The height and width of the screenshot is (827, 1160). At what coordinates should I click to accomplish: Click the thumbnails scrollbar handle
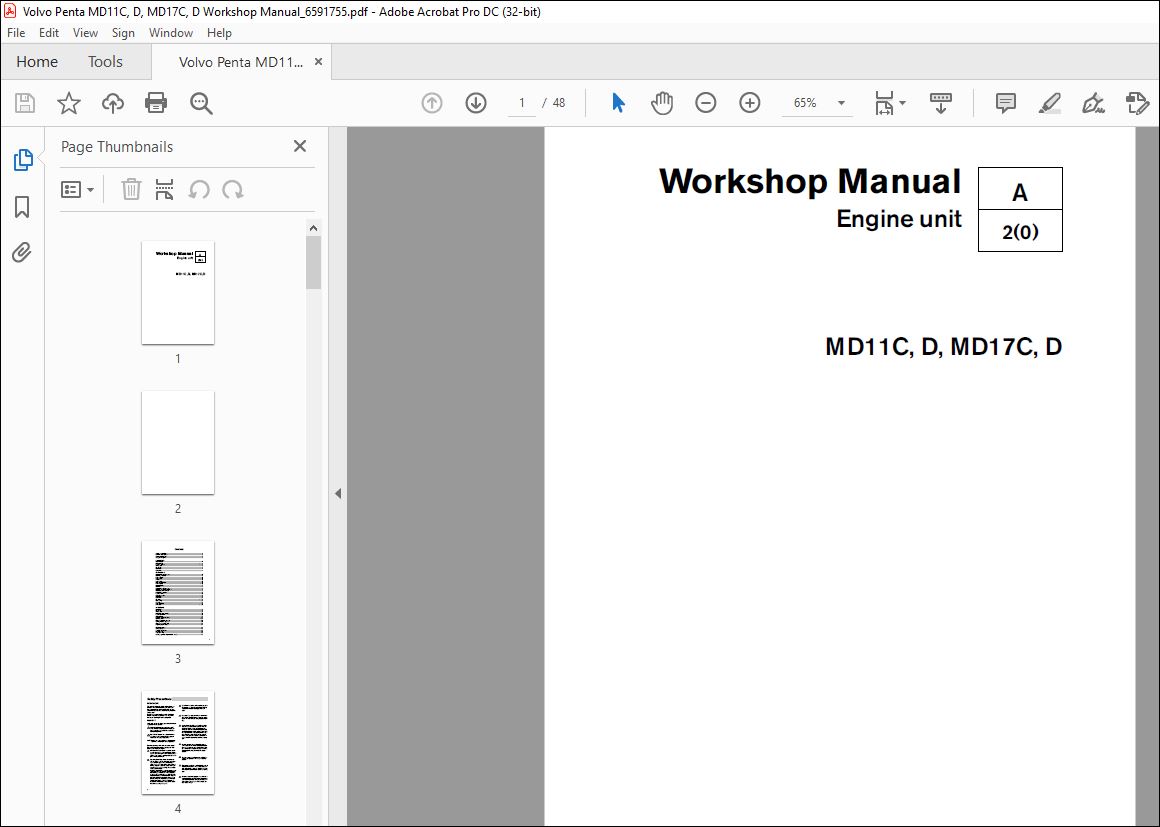(x=314, y=263)
